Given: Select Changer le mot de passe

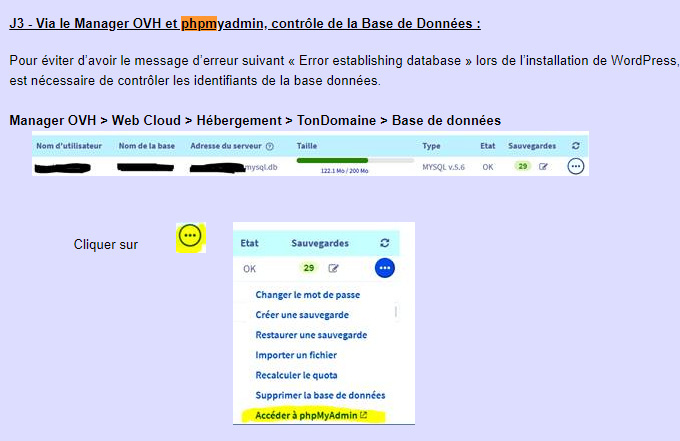Looking at the screenshot, I should click(307, 295).
